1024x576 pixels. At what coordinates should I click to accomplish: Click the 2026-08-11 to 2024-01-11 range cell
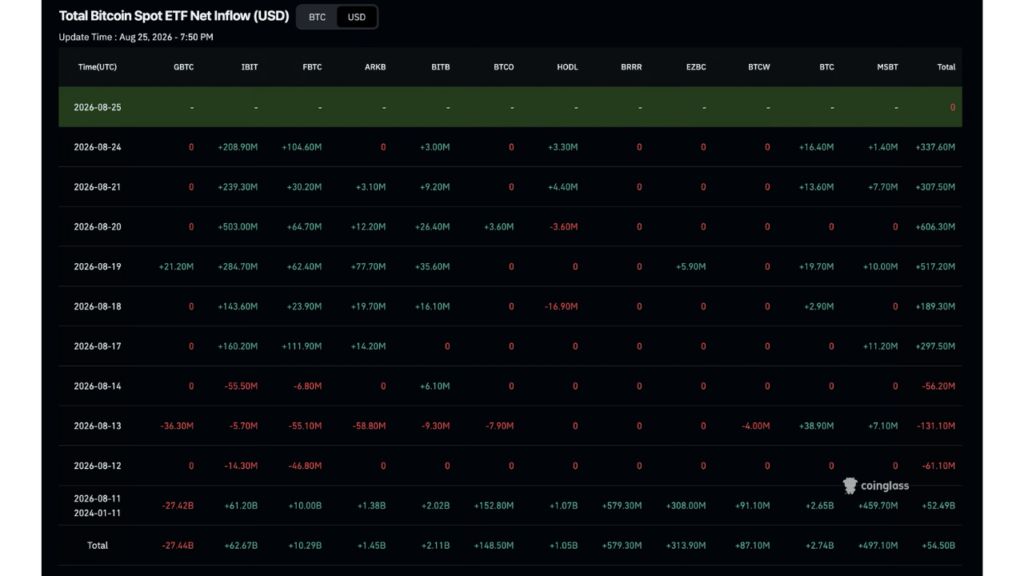pos(97,505)
